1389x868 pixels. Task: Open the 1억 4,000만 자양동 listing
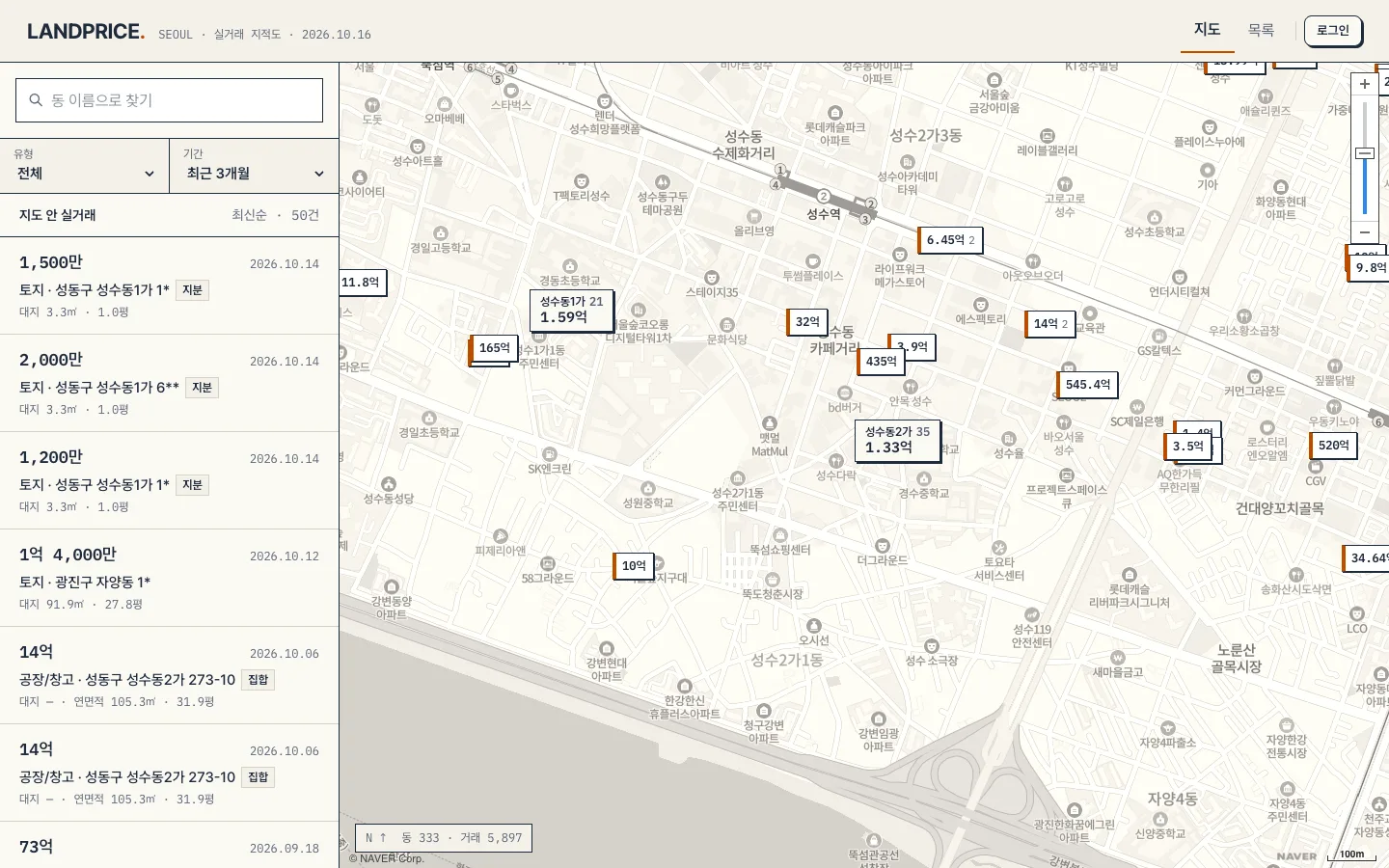pyautogui.click(x=169, y=579)
